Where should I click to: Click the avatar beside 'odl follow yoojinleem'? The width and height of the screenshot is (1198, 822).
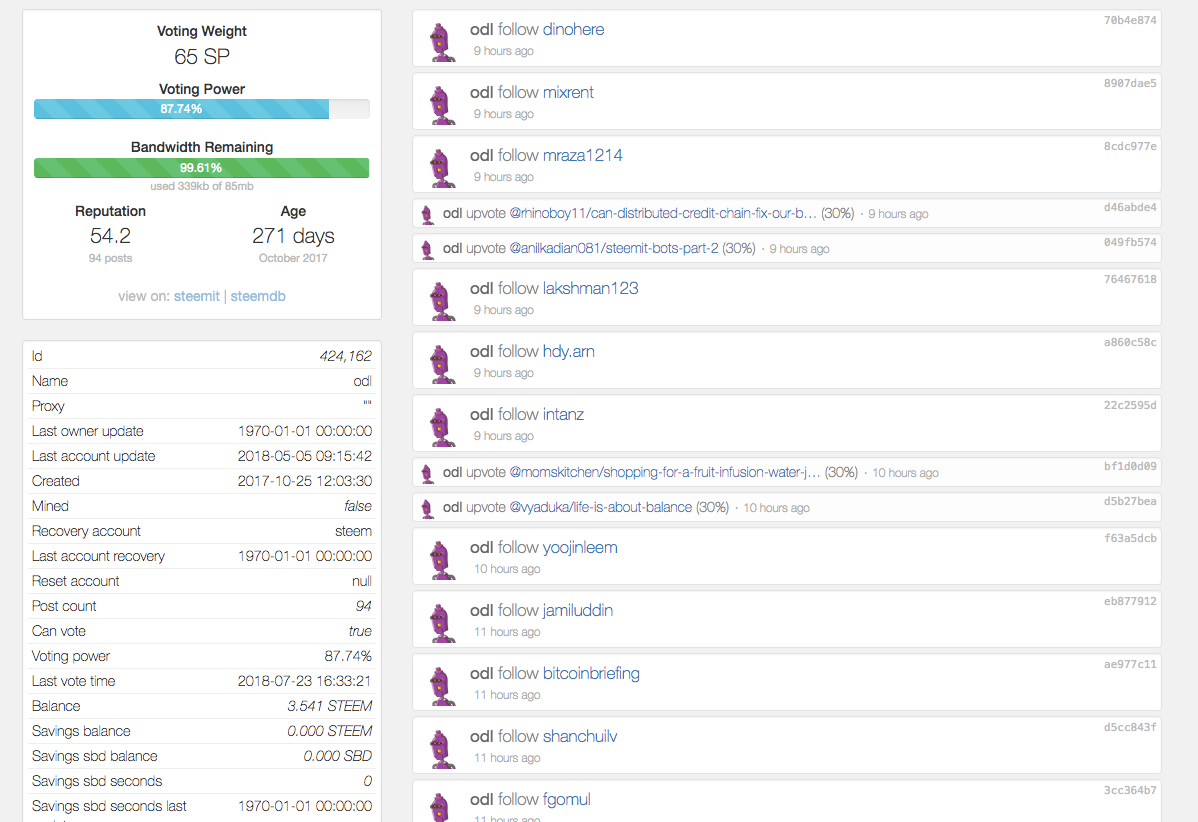pos(442,559)
